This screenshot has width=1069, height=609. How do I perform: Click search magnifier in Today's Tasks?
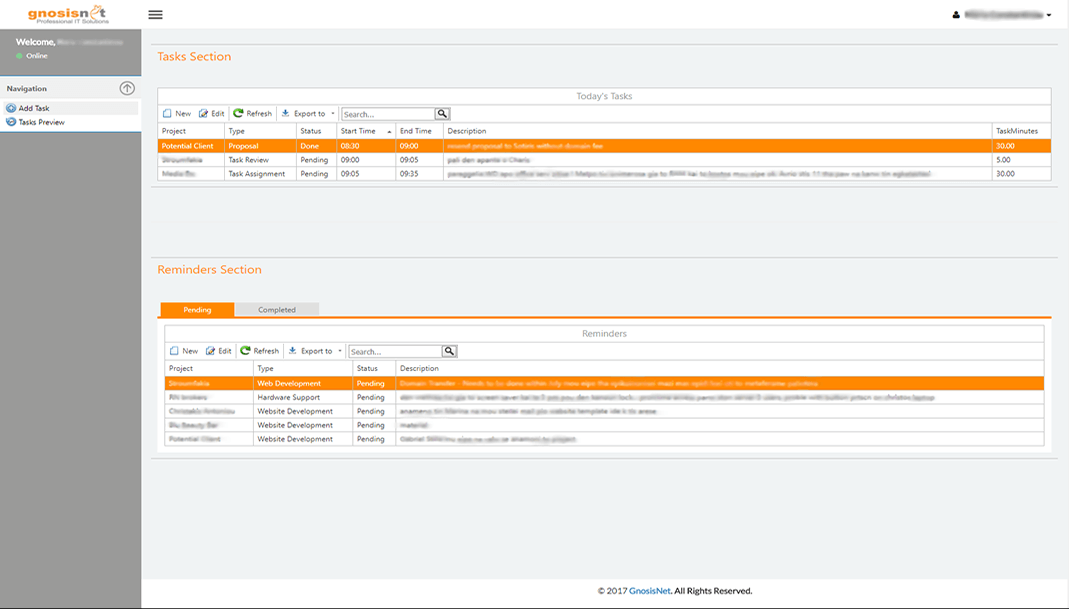pos(443,114)
